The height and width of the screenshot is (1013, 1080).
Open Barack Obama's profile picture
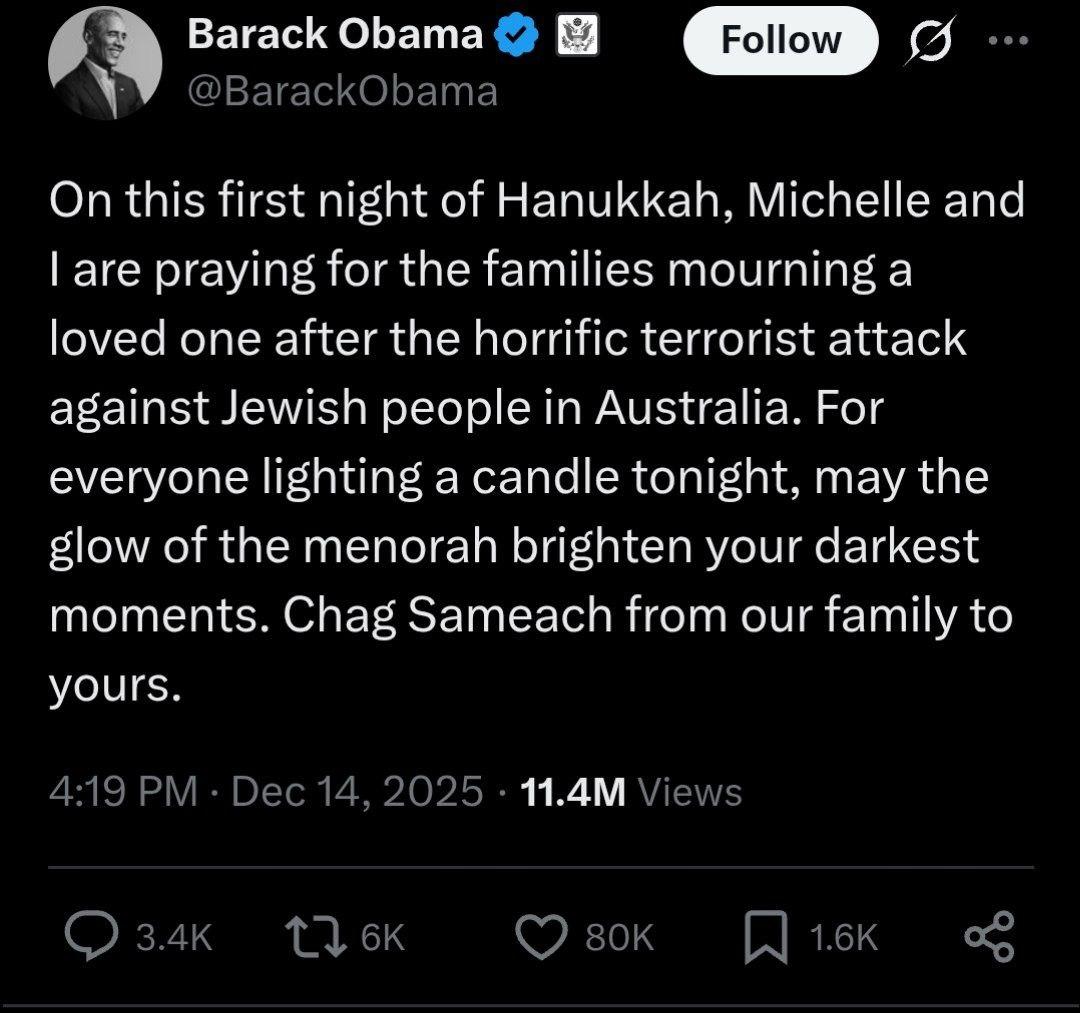point(104,69)
